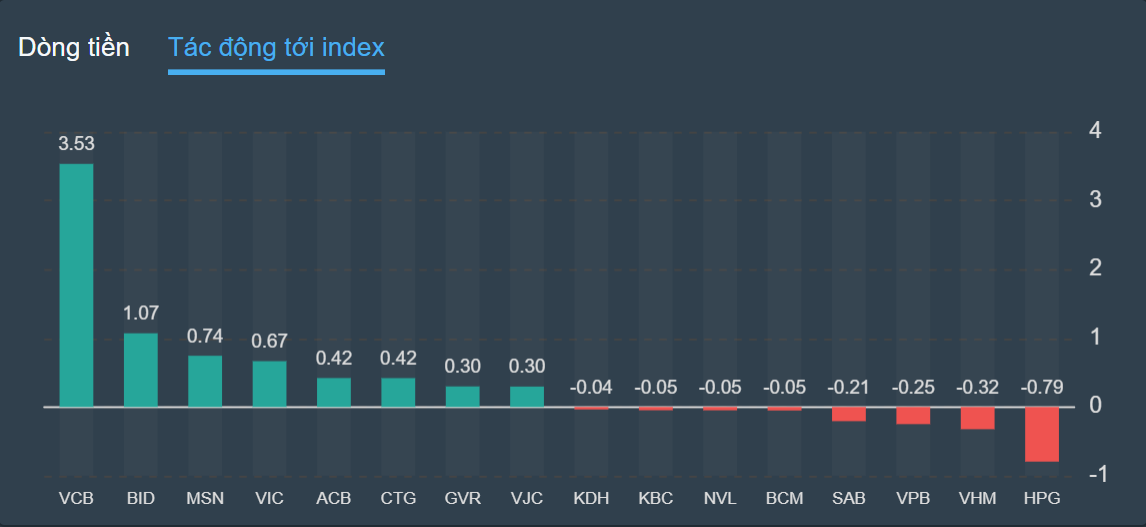The image size is (1146, 527).
Task: Click the green VJC bar
Action: pyautogui.click(x=527, y=396)
